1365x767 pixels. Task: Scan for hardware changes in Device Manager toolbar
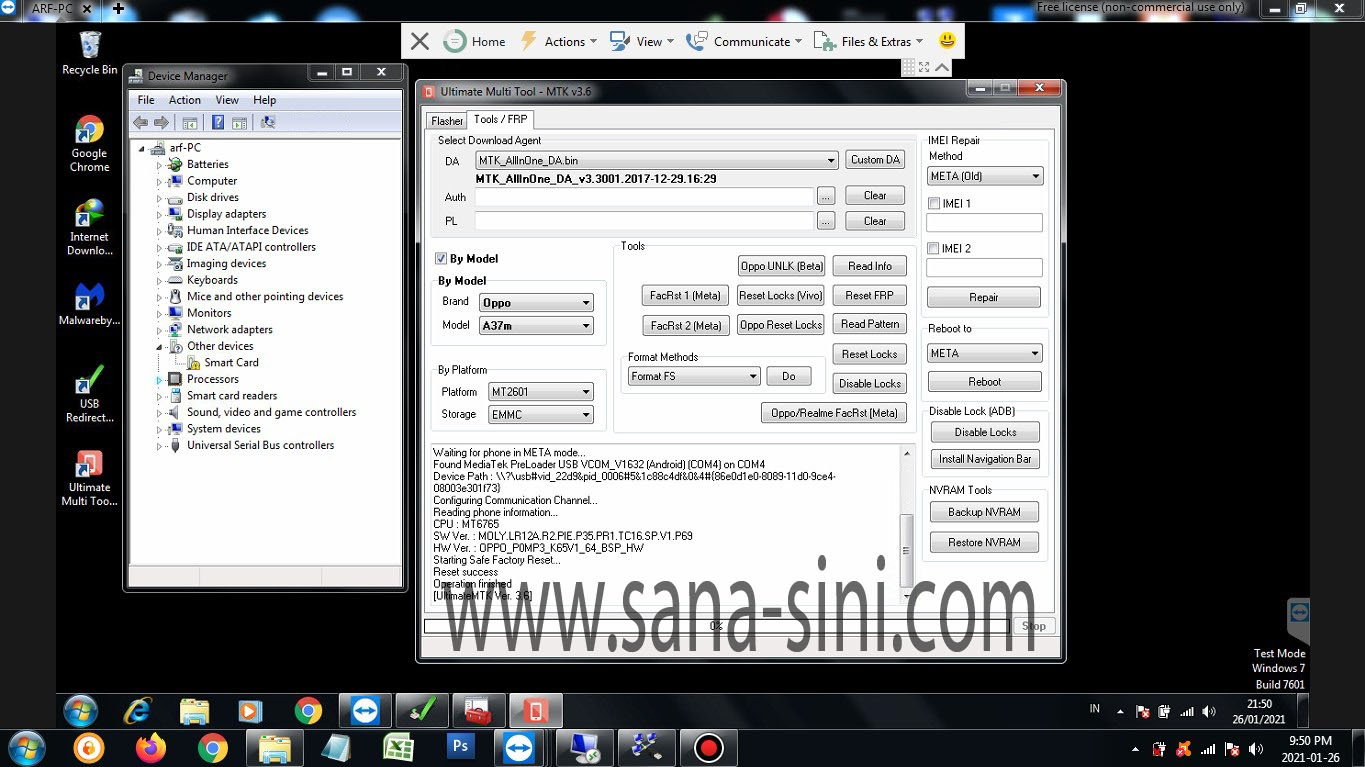pyautogui.click(x=267, y=123)
